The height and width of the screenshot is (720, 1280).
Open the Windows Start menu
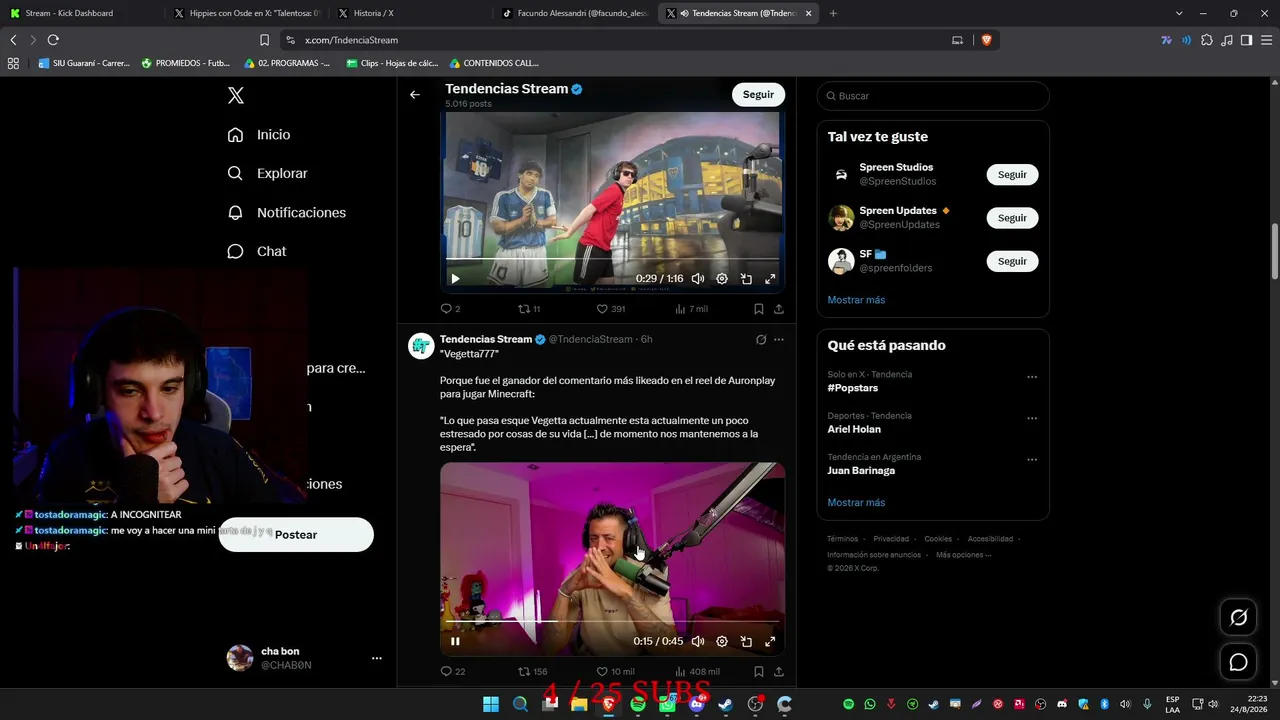point(491,704)
